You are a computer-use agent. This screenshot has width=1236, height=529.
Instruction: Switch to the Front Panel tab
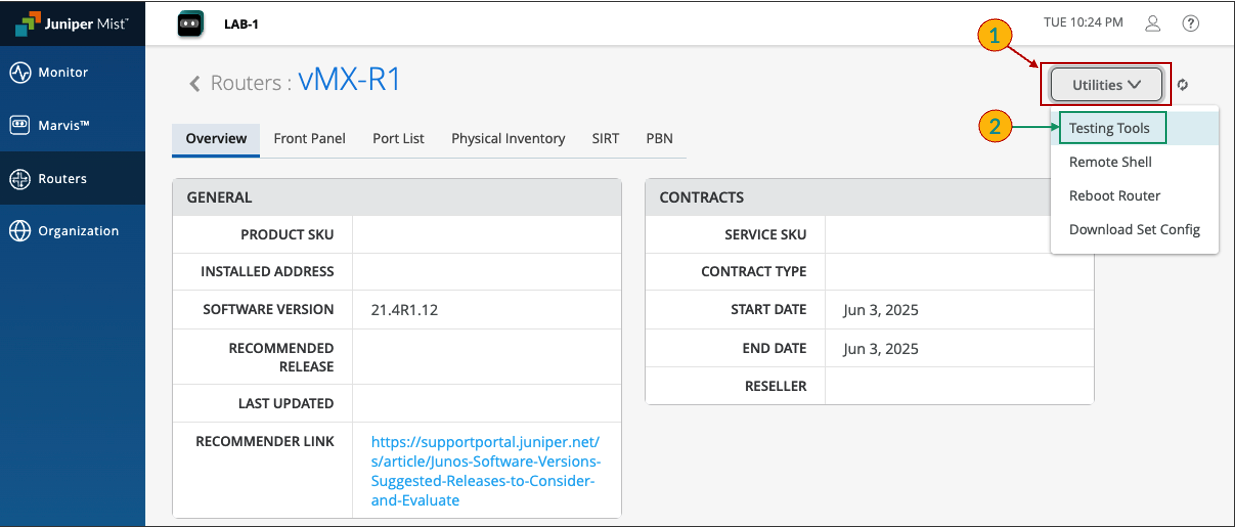point(309,139)
